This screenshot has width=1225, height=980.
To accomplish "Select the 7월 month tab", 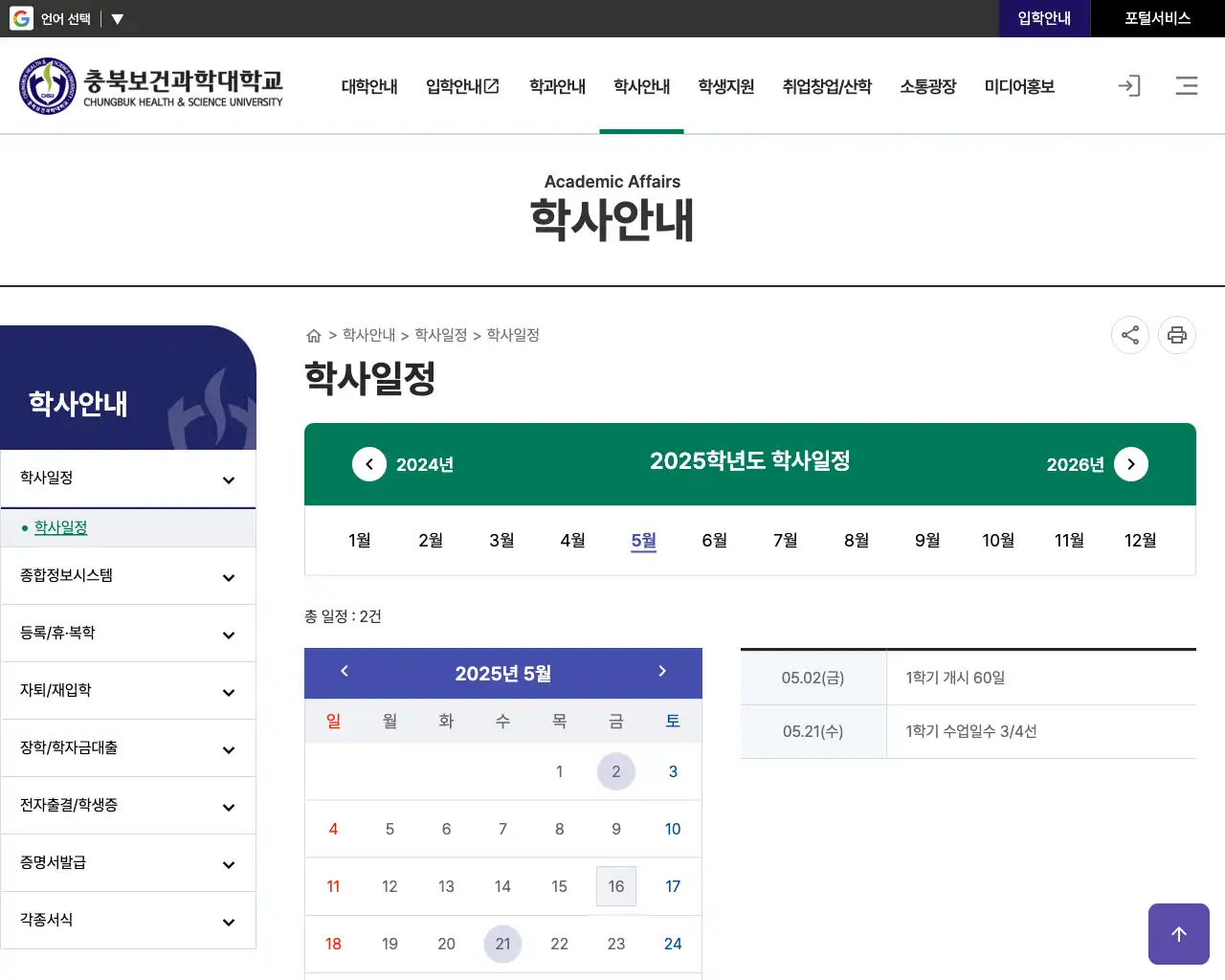I will click(786, 541).
